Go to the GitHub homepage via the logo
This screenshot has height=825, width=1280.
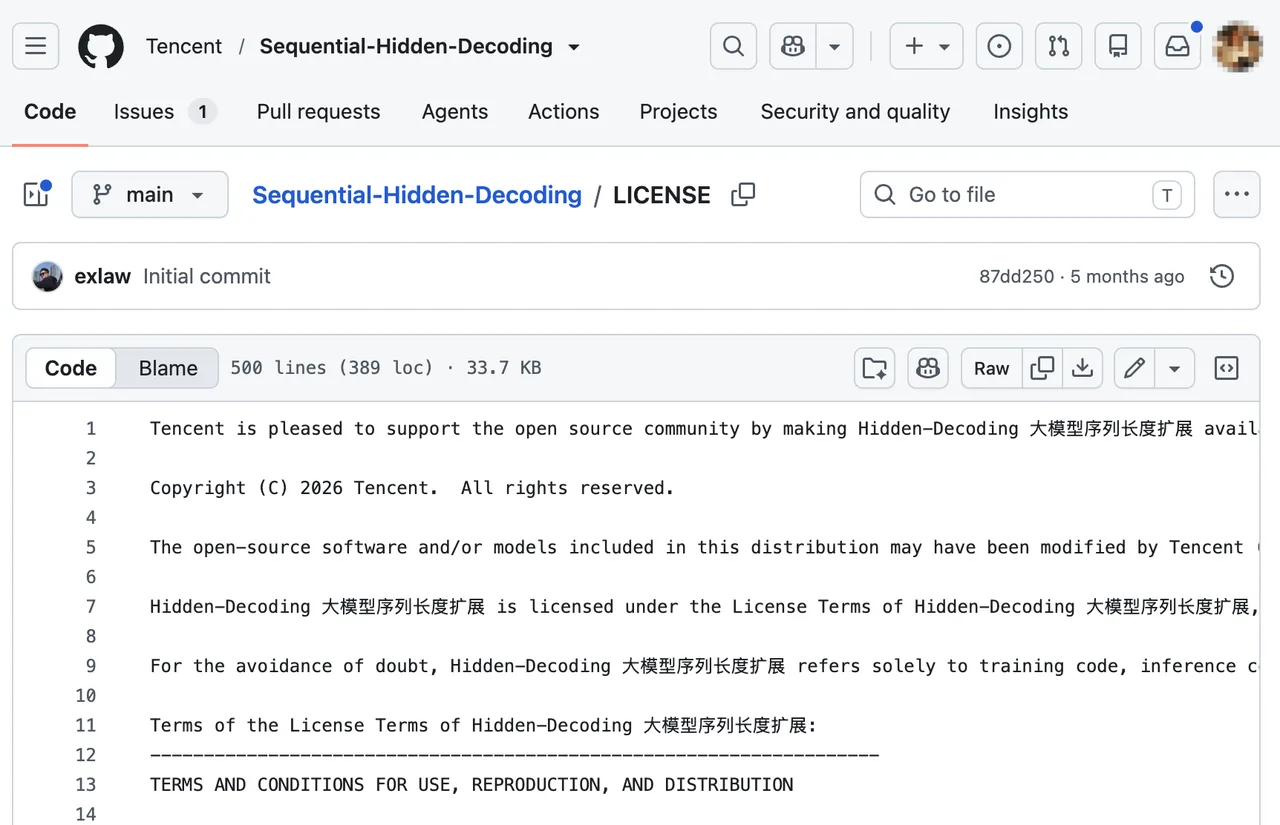tap(101, 46)
